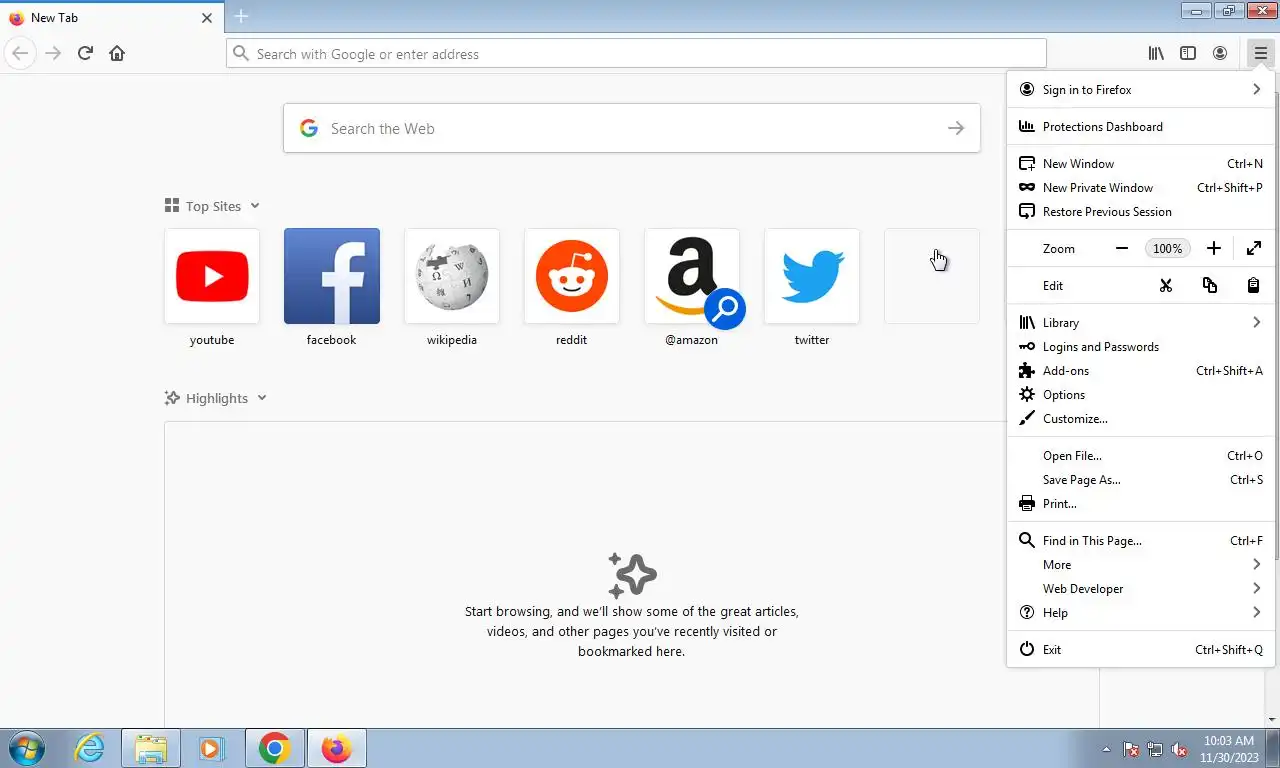
Task: Open Windows Explorer from the taskbar
Action: pos(151,748)
